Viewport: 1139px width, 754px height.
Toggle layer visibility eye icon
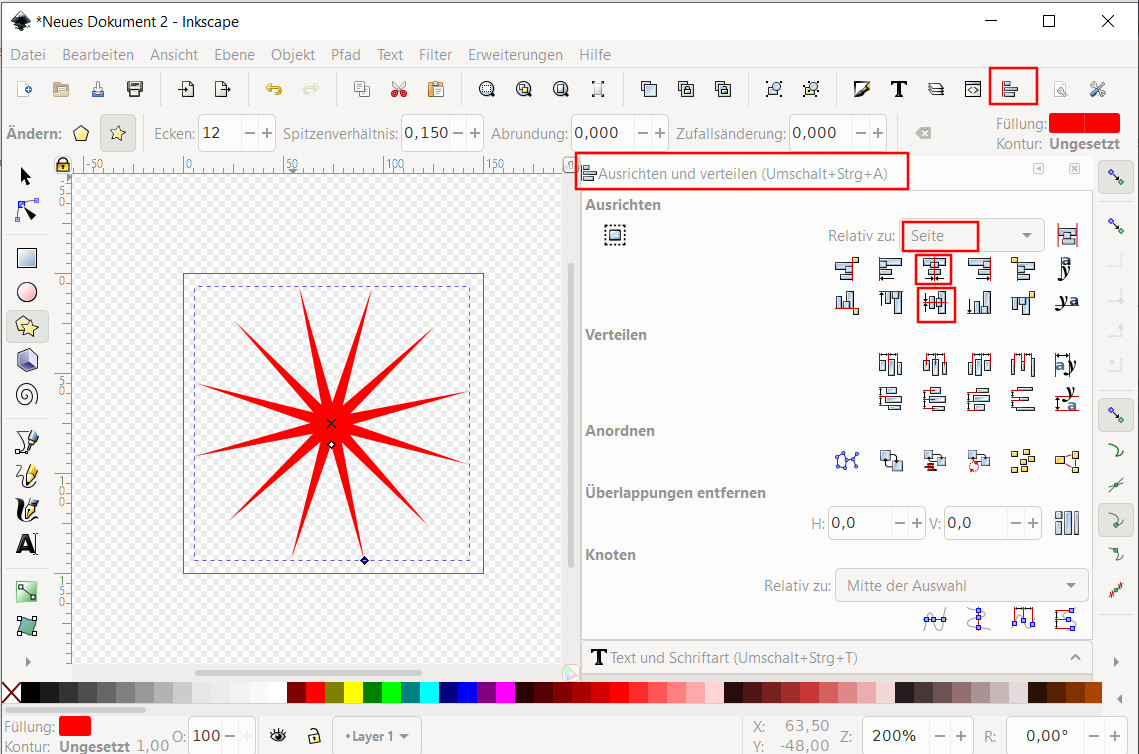tap(277, 737)
